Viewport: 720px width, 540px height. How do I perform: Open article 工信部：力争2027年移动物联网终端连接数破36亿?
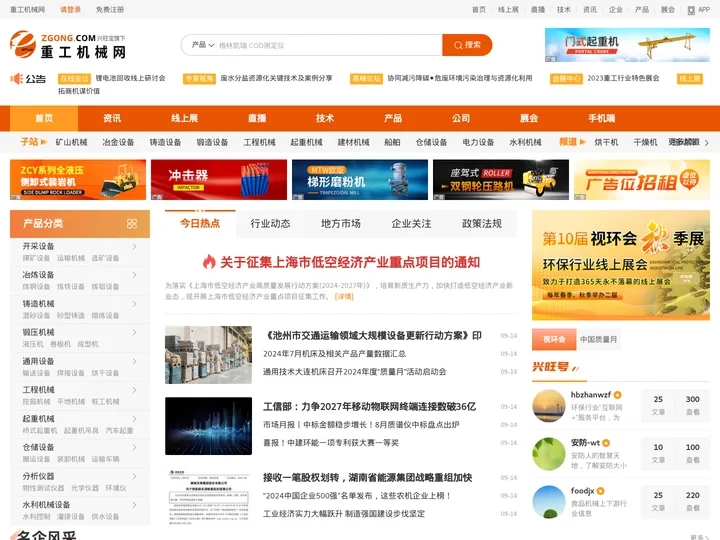click(x=370, y=407)
